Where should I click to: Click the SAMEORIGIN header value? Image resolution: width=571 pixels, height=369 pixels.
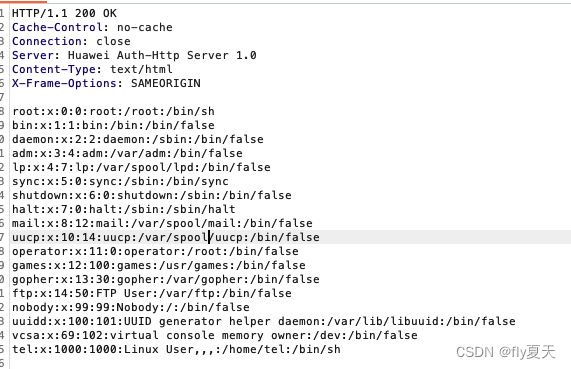click(166, 83)
